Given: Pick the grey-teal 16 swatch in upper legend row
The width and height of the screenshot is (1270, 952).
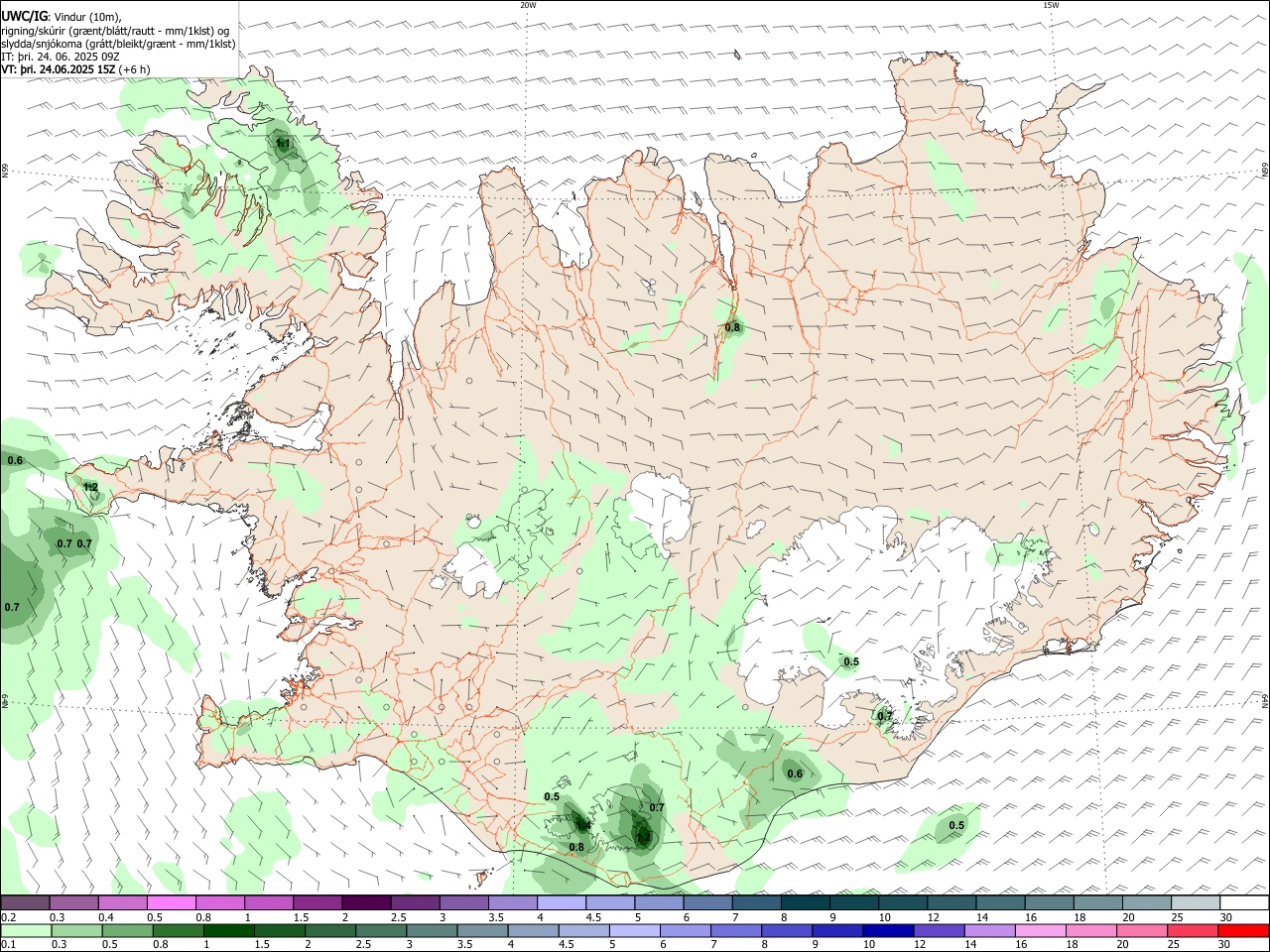Looking at the screenshot, I should pyautogui.click(x=1049, y=902).
